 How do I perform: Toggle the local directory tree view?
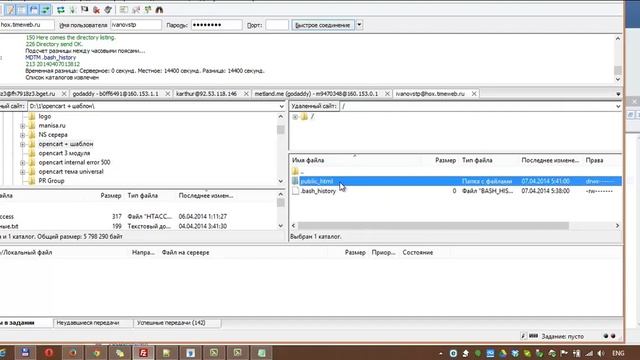(x=22, y=9)
